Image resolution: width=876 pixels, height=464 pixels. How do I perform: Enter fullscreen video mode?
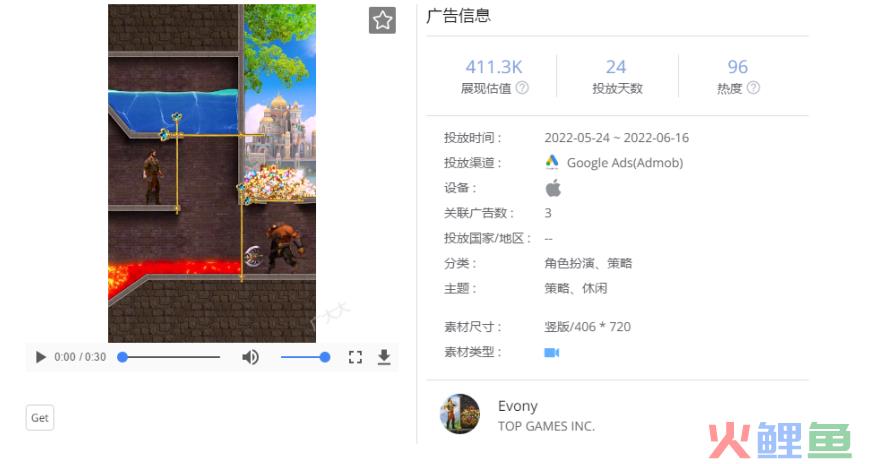tap(355, 357)
